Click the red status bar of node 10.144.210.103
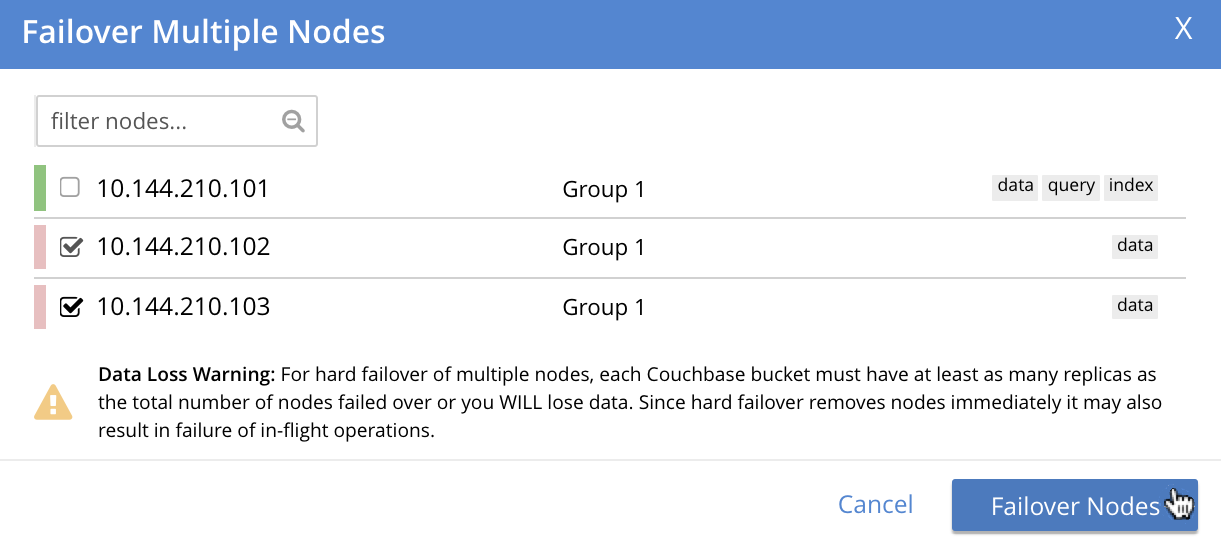Image resolution: width=1221 pixels, height=549 pixels. click(x=40, y=307)
